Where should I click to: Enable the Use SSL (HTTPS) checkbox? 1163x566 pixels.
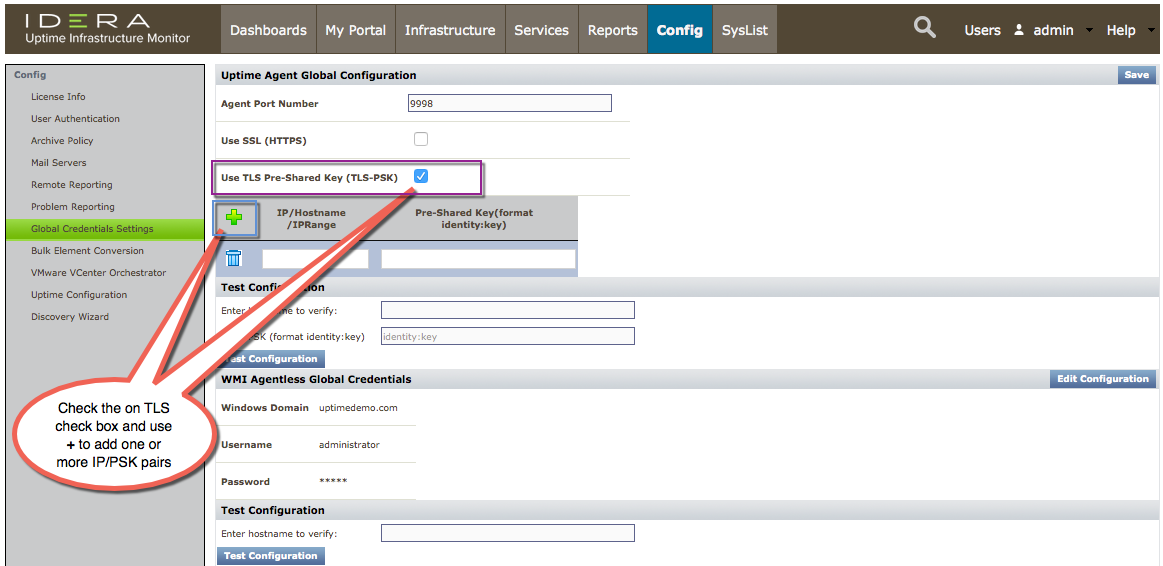pos(421,139)
